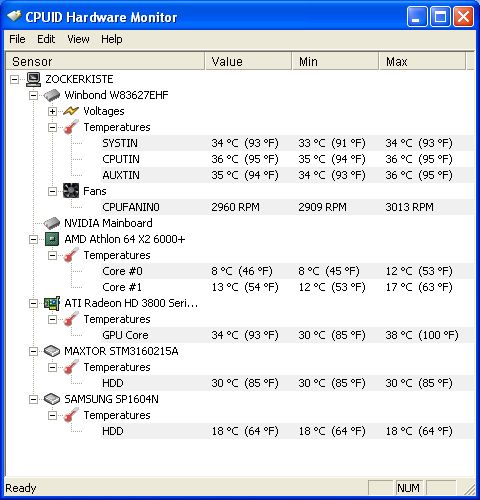The image size is (480, 500).
Task: Select the AUXTIN sensor row
Action: [287, 175]
